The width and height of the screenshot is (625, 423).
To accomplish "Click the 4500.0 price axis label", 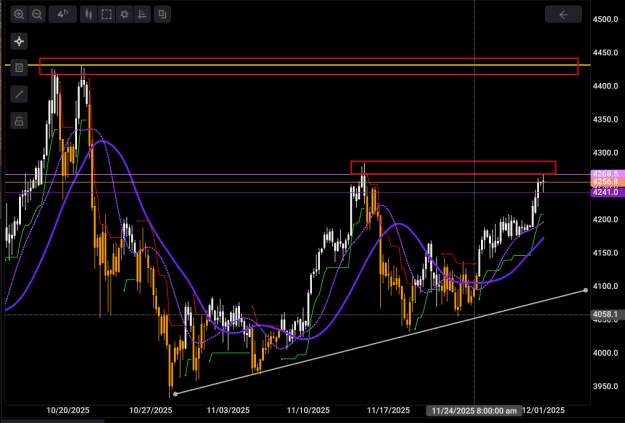I will point(605,20).
